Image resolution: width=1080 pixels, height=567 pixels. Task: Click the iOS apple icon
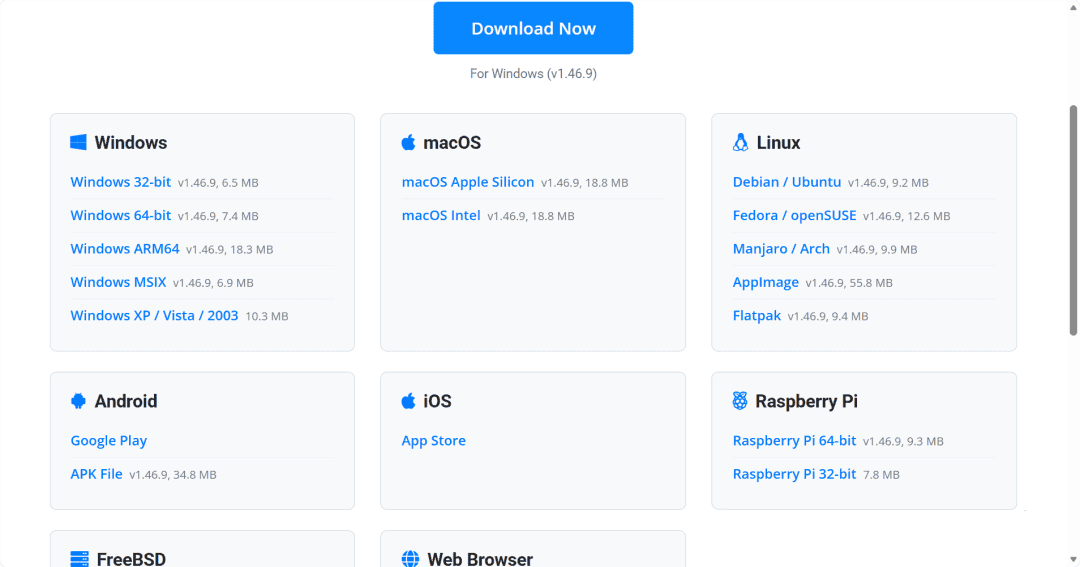(408, 400)
